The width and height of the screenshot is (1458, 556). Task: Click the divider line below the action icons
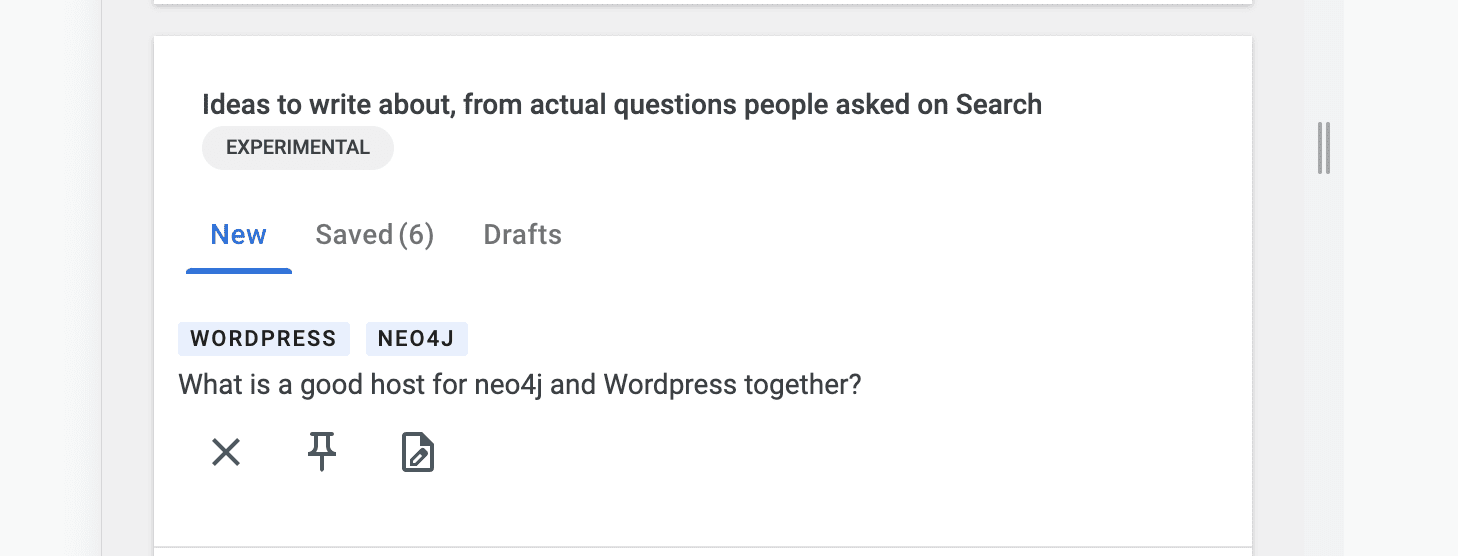[x=702, y=546]
